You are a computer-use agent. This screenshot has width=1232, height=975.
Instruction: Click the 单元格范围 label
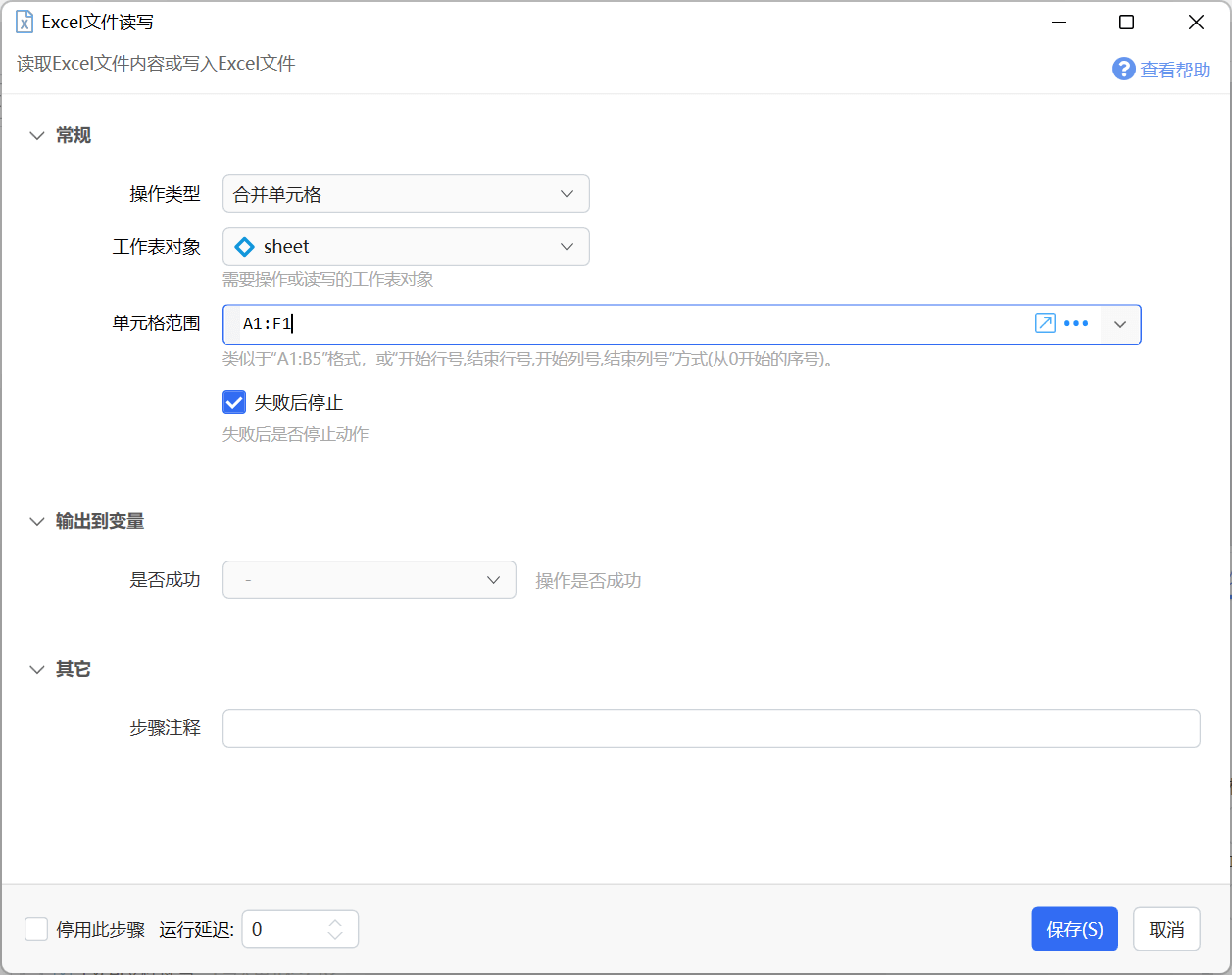(156, 323)
